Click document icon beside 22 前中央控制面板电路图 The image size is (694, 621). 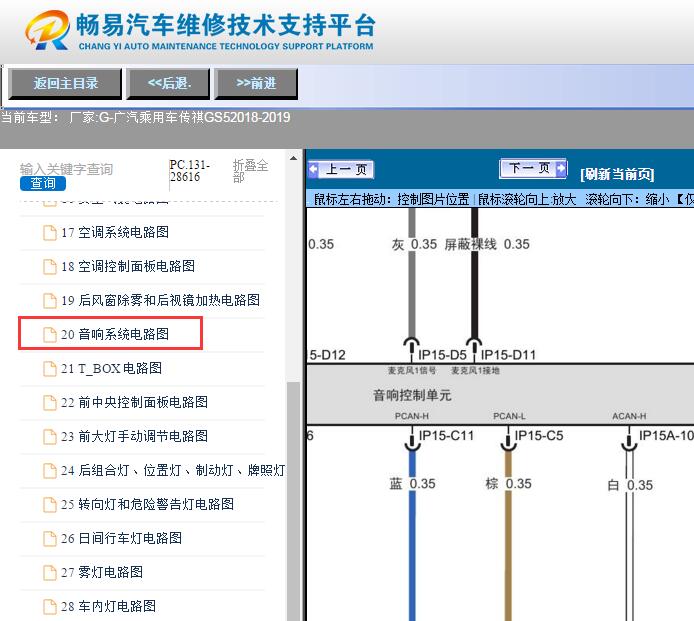tap(50, 403)
